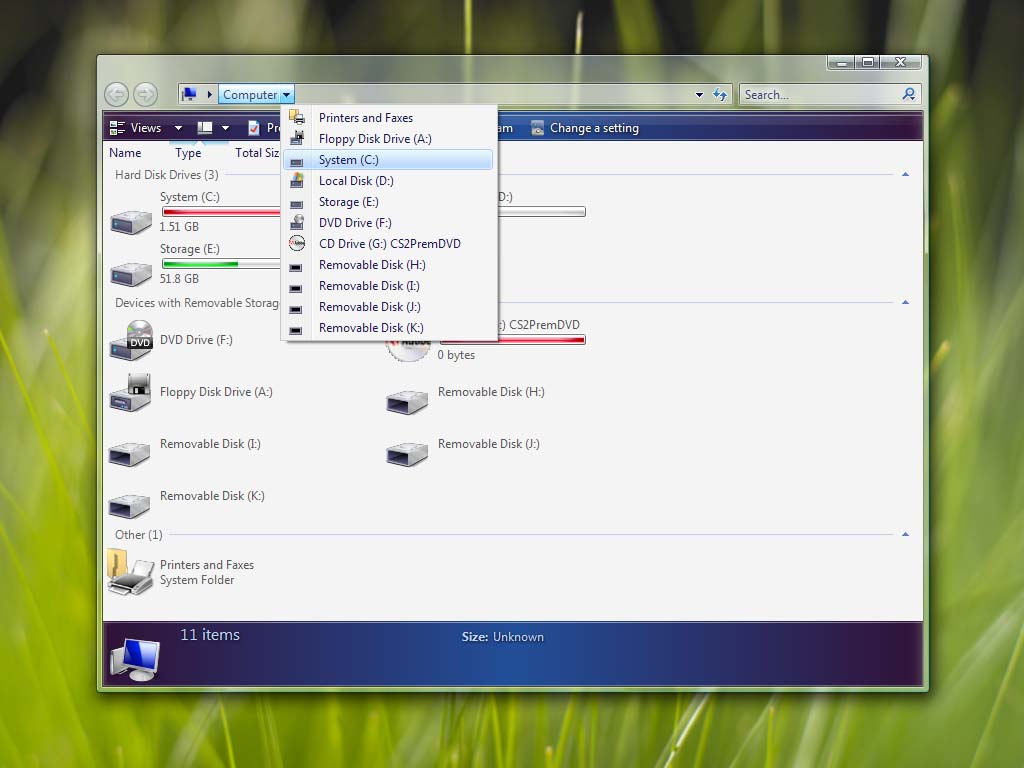Screen dimensions: 1024x768
Task: Click Removable Disk (H:) icon in dropdown
Action: coord(296,267)
